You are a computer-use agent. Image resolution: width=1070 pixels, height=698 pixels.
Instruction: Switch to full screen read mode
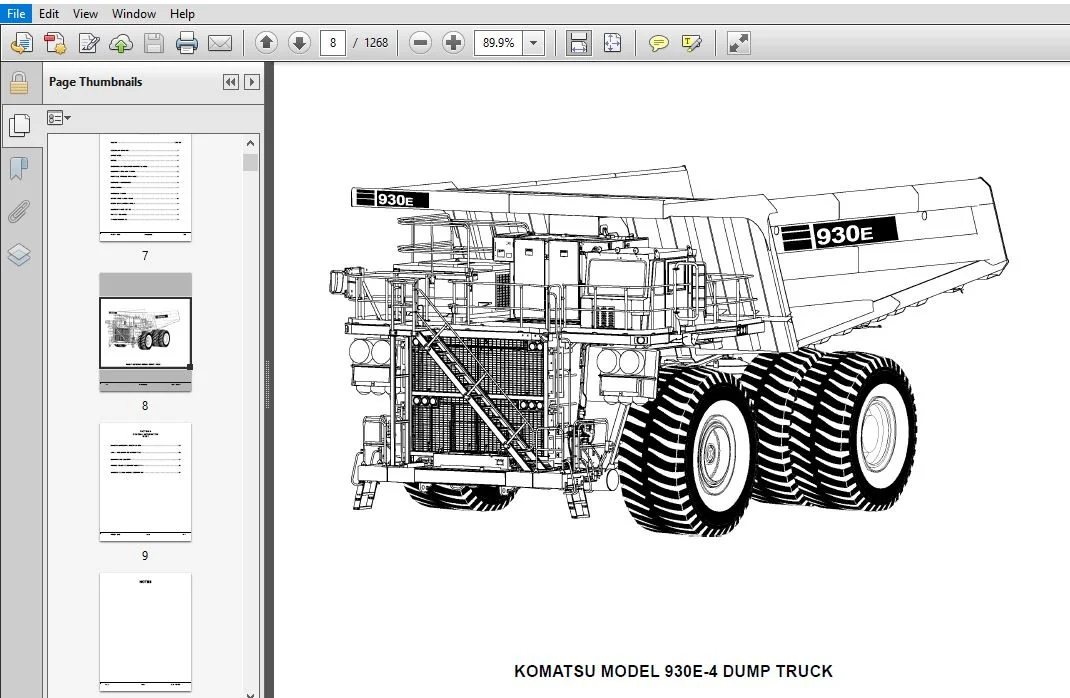738,43
